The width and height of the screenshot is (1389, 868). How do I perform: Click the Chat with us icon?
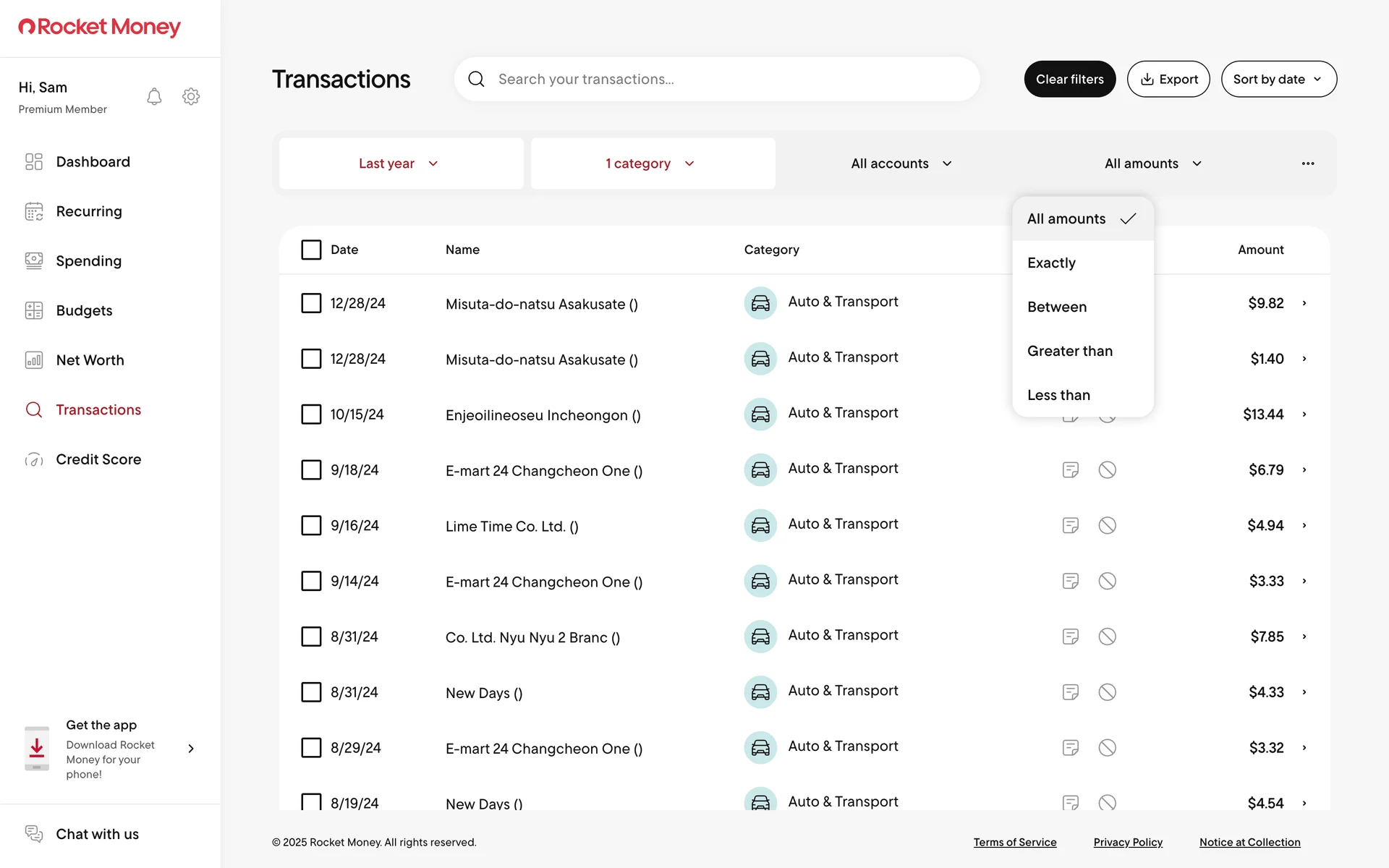[x=34, y=834]
